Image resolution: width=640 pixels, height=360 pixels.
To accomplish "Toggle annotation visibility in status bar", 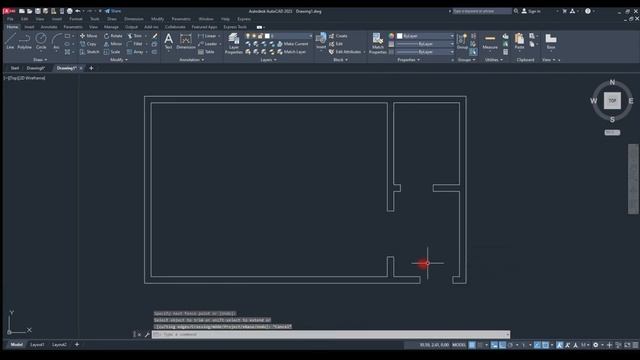I will 560,345.
